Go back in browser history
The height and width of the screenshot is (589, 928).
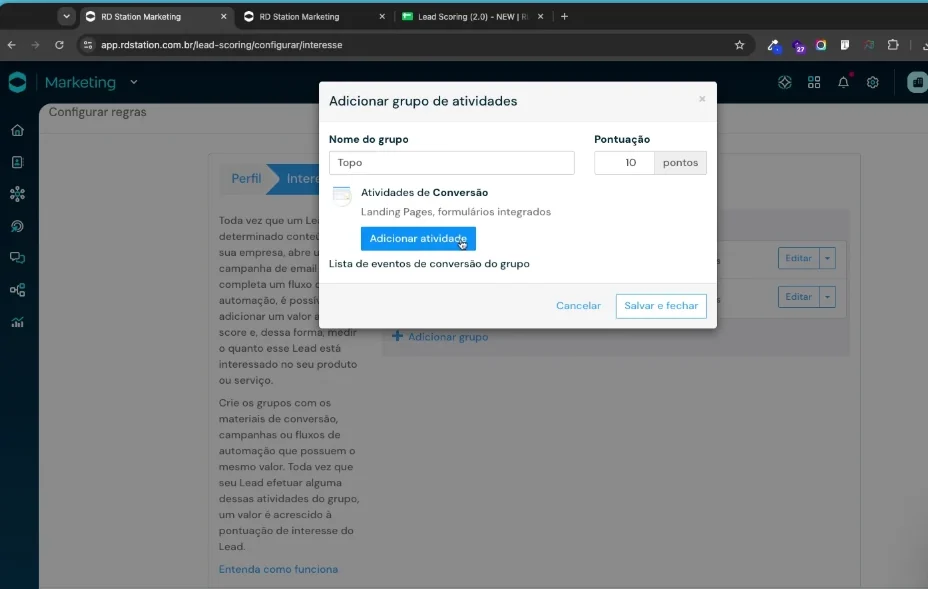pyautogui.click(x=12, y=45)
